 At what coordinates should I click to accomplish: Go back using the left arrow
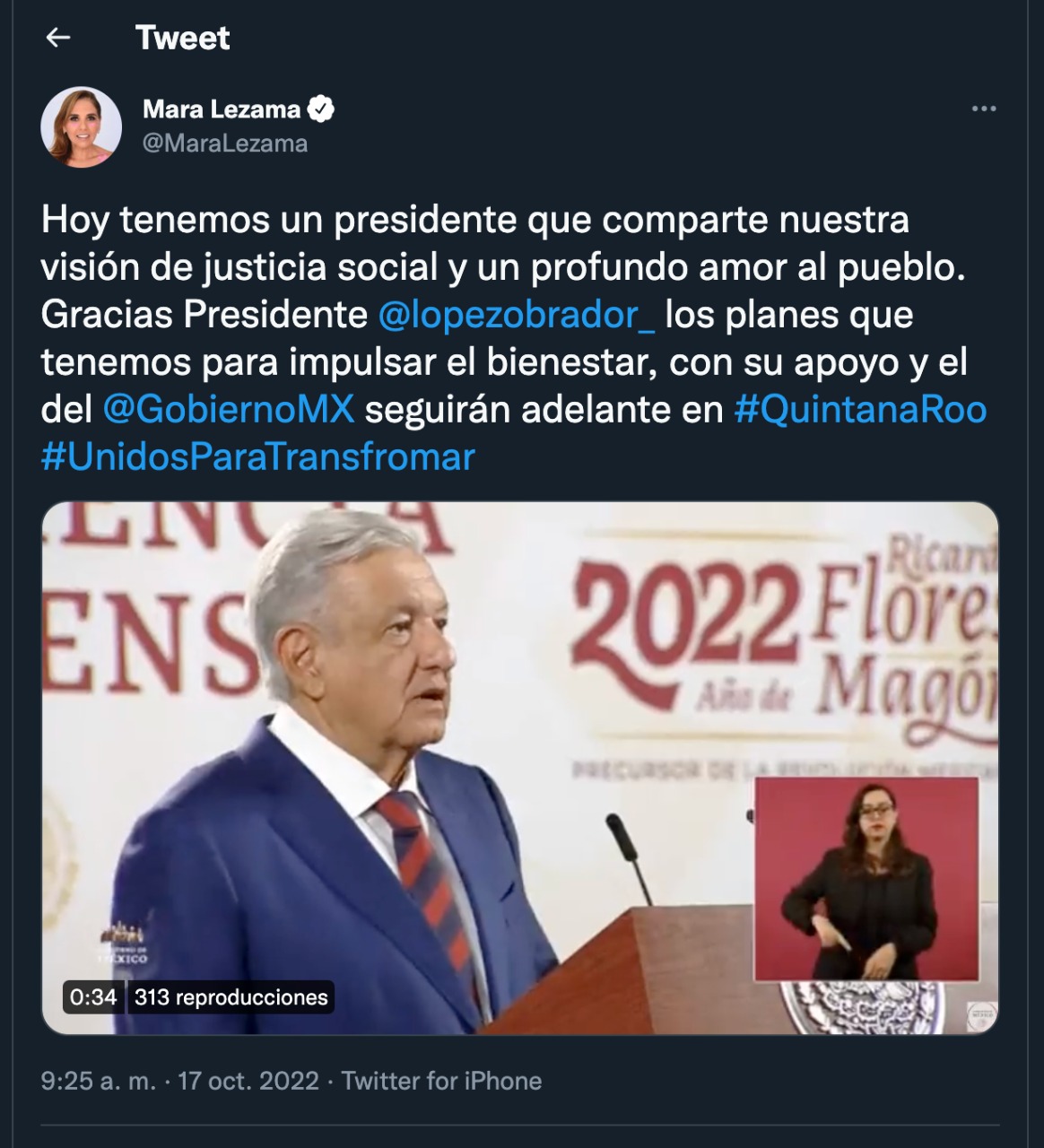coord(58,38)
